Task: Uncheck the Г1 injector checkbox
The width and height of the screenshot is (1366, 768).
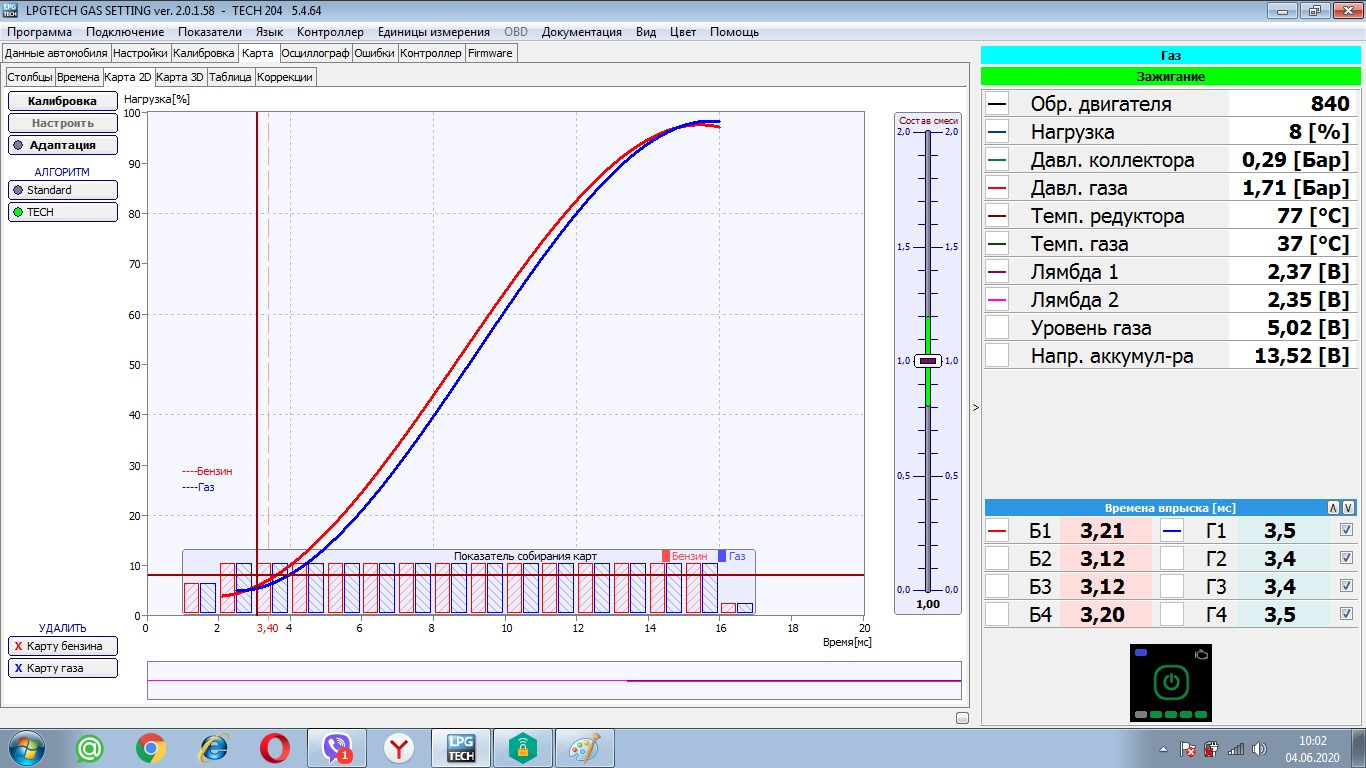Action: click(x=1346, y=530)
